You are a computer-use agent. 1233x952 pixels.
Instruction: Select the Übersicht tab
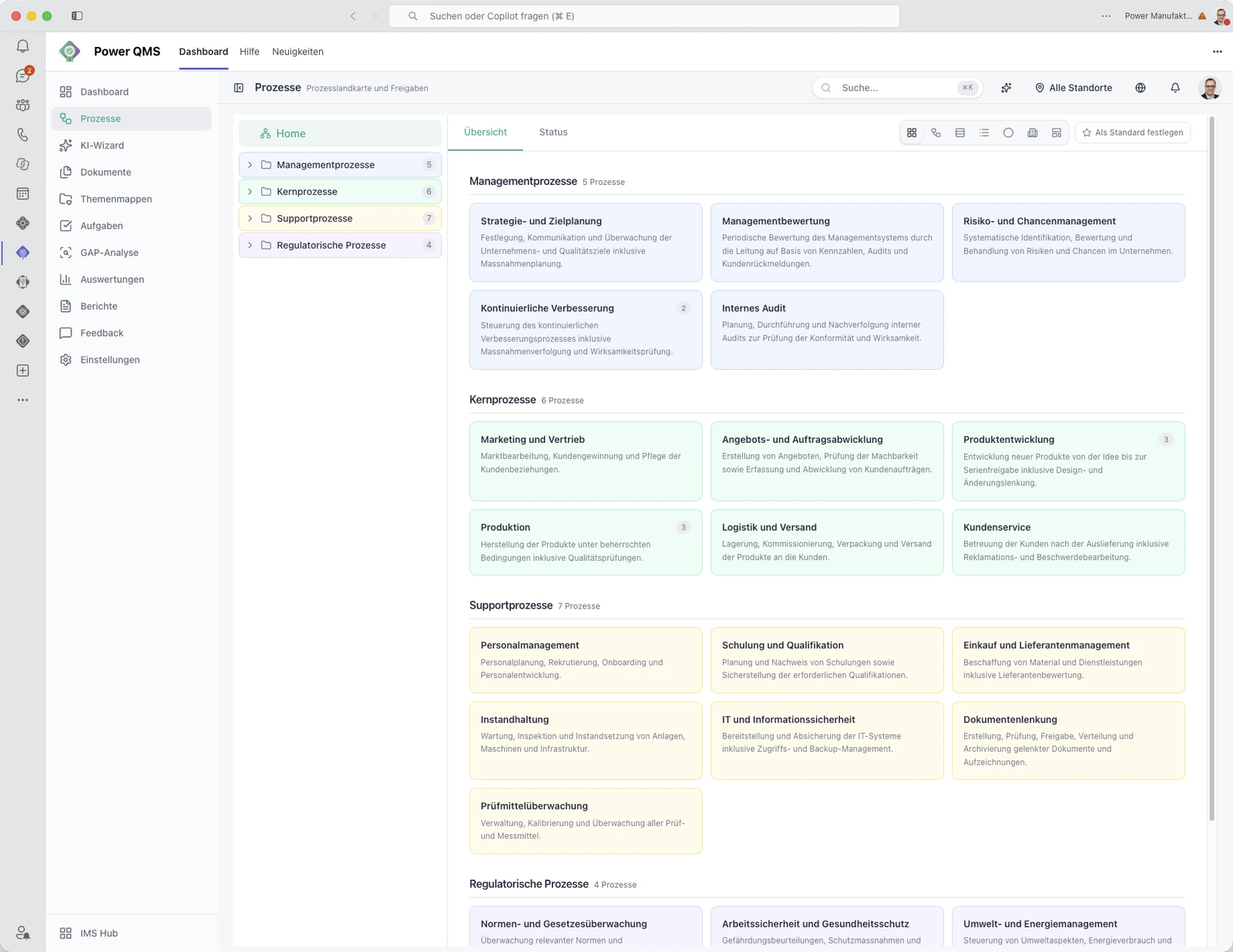point(485,132)
